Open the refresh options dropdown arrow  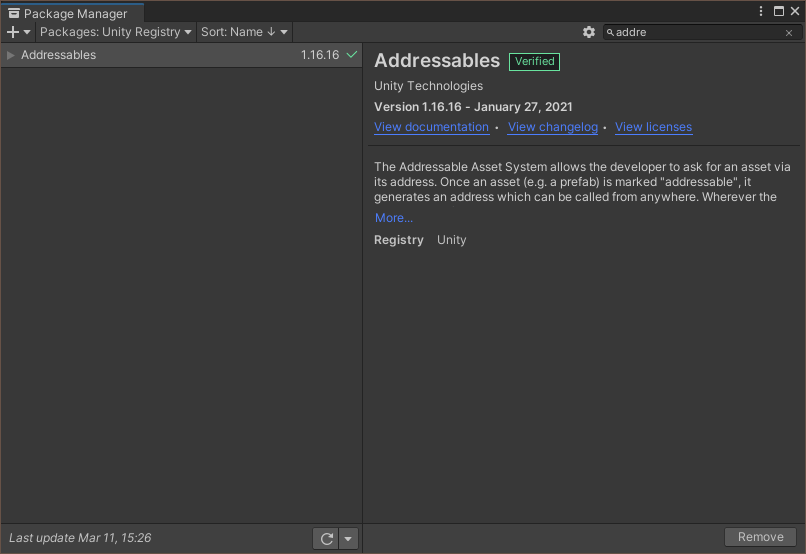point(348,539)
